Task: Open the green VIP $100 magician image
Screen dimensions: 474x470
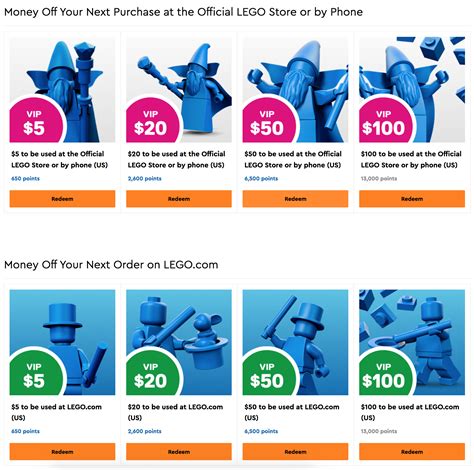Action: click(x=412, y=342)
